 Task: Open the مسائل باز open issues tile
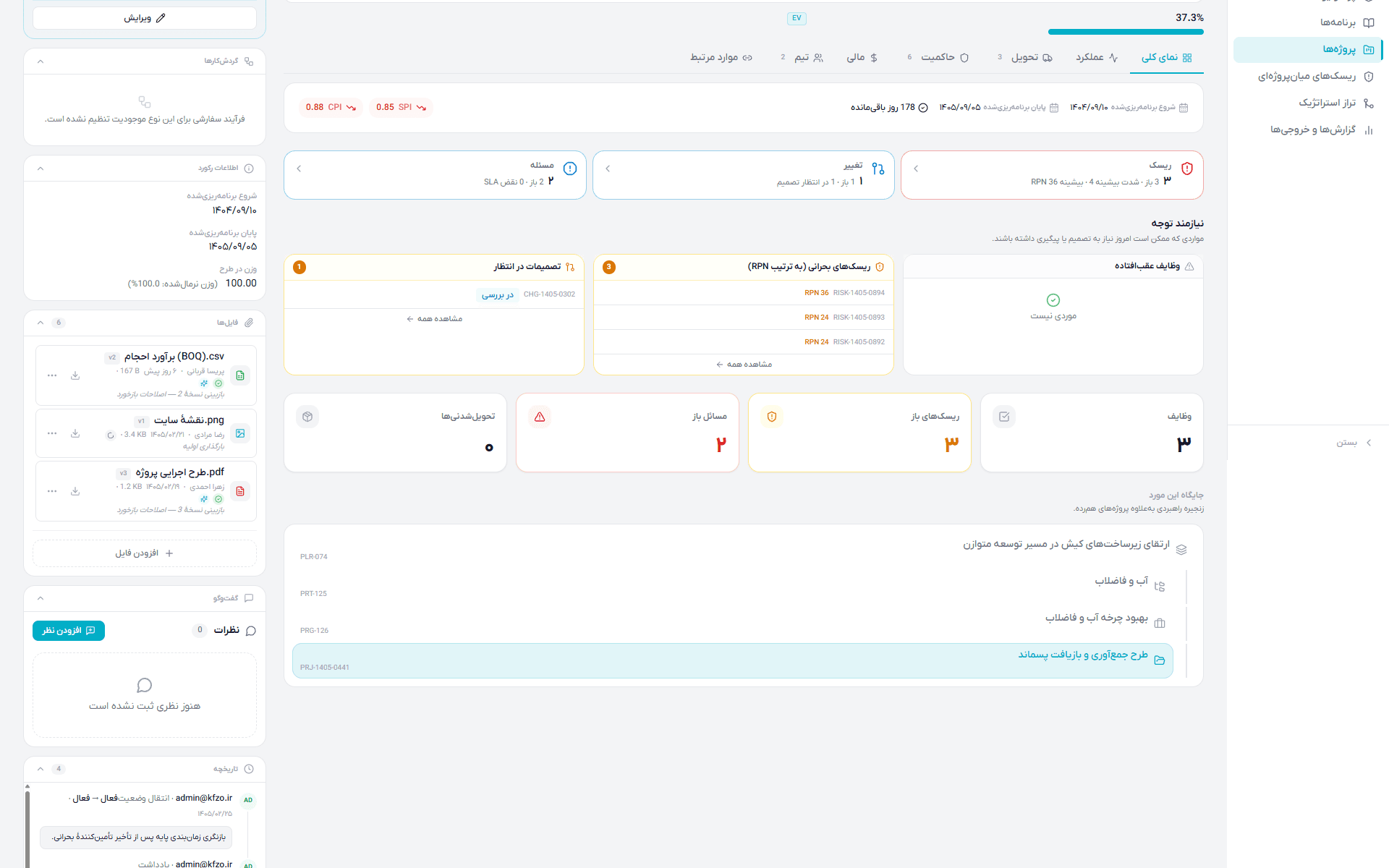pos(627,433)
